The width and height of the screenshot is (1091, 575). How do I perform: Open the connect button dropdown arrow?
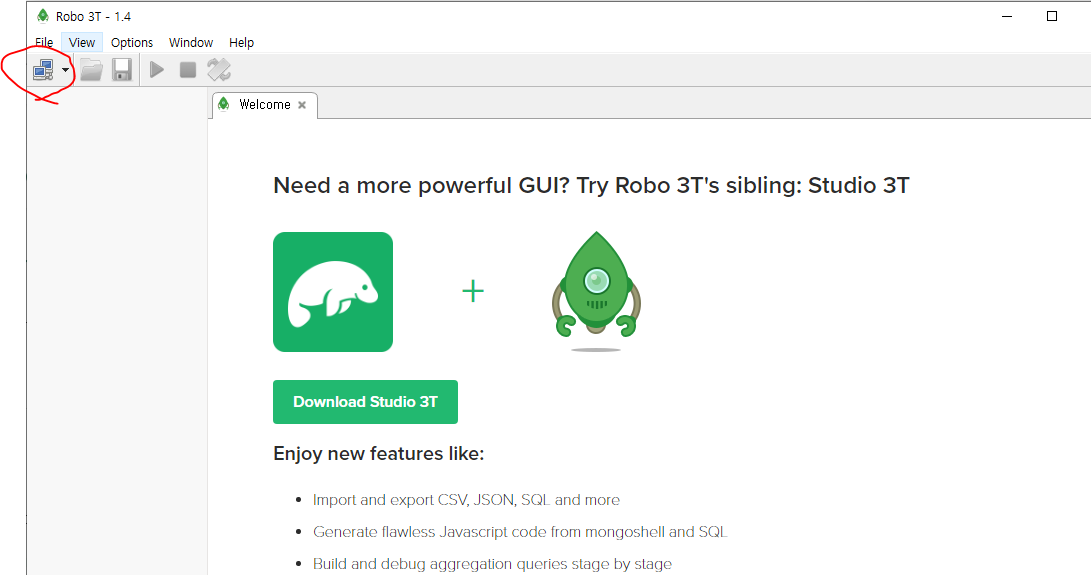click(x=65, y=70)
